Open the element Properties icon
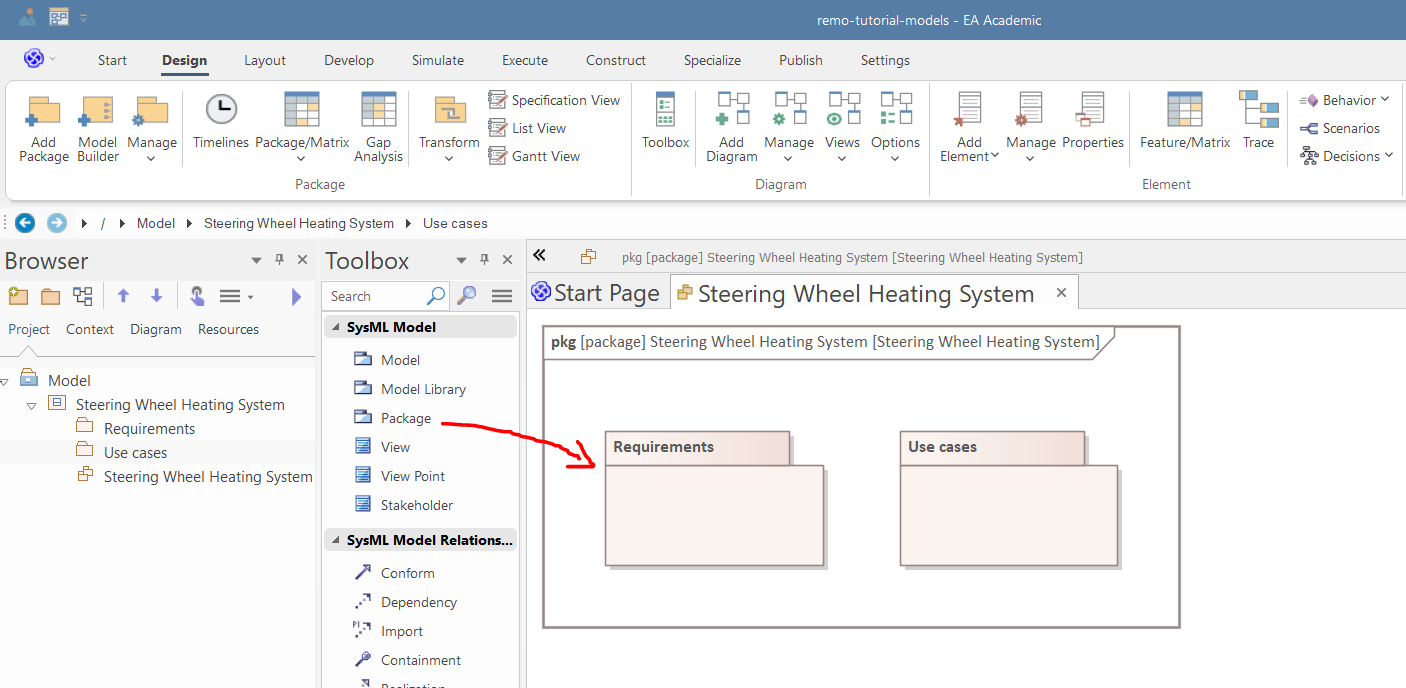The width and height of the screenshot is (1406, 688). pyautogui.click(x=1092, y=121)
